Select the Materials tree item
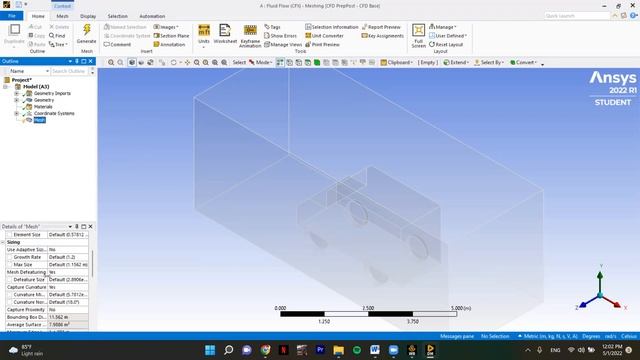 click(x=43, y=107)
